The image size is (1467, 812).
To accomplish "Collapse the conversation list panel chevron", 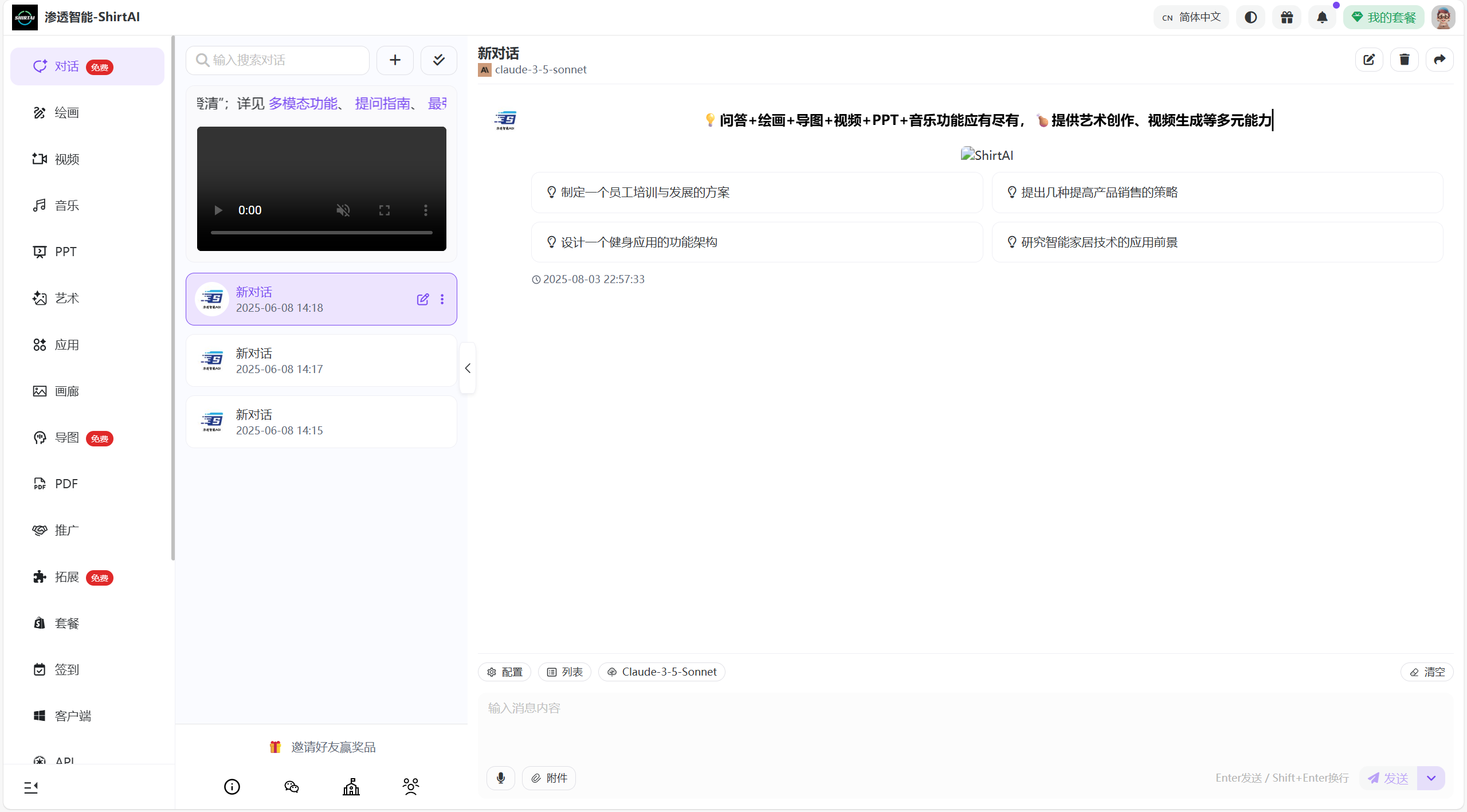I will click(468, 368).
